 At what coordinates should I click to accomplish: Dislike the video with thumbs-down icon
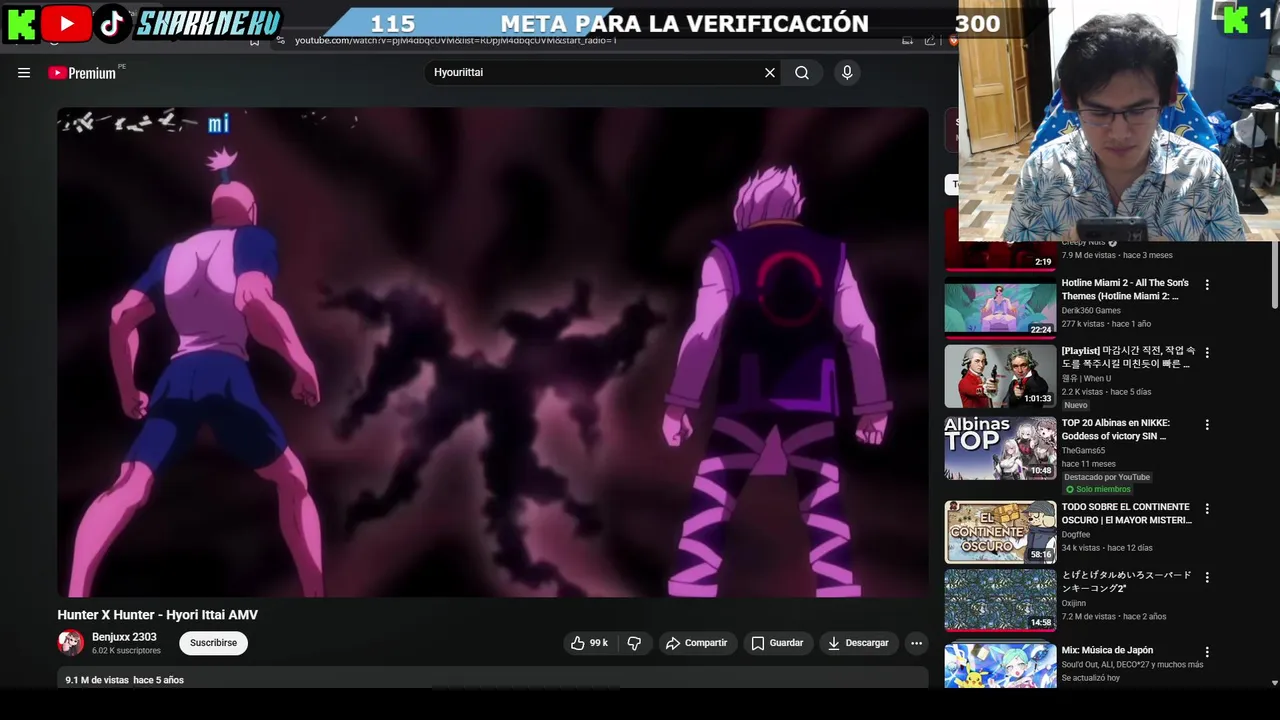coord(634,643)
